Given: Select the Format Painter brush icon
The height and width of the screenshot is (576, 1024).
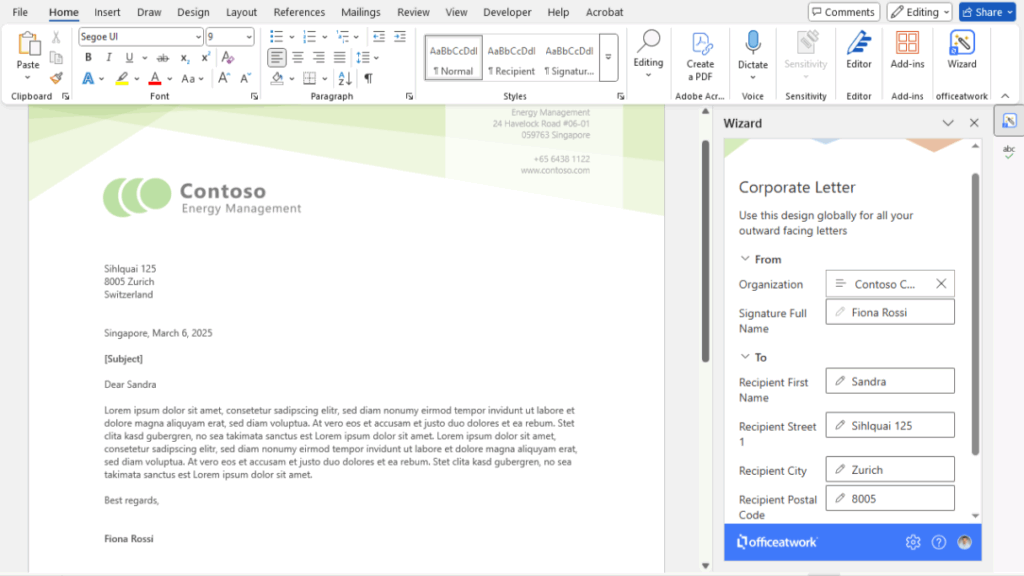Looking at the screenshot, I should point(56,78).
